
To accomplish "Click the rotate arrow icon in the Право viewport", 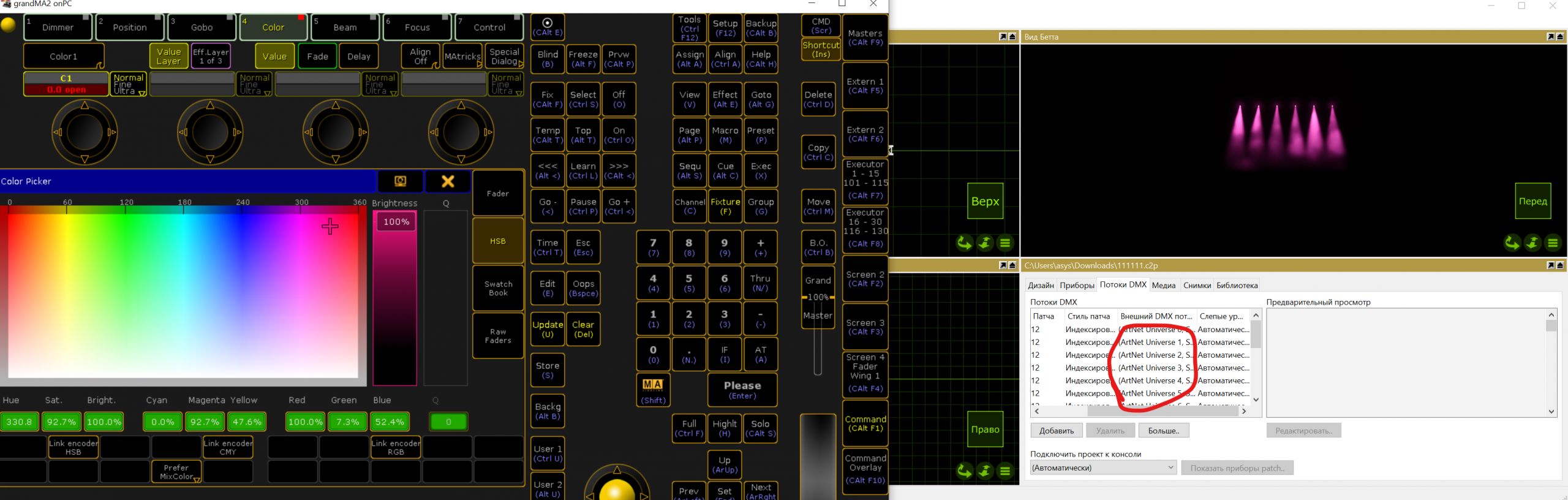I will tap(964, 471).
